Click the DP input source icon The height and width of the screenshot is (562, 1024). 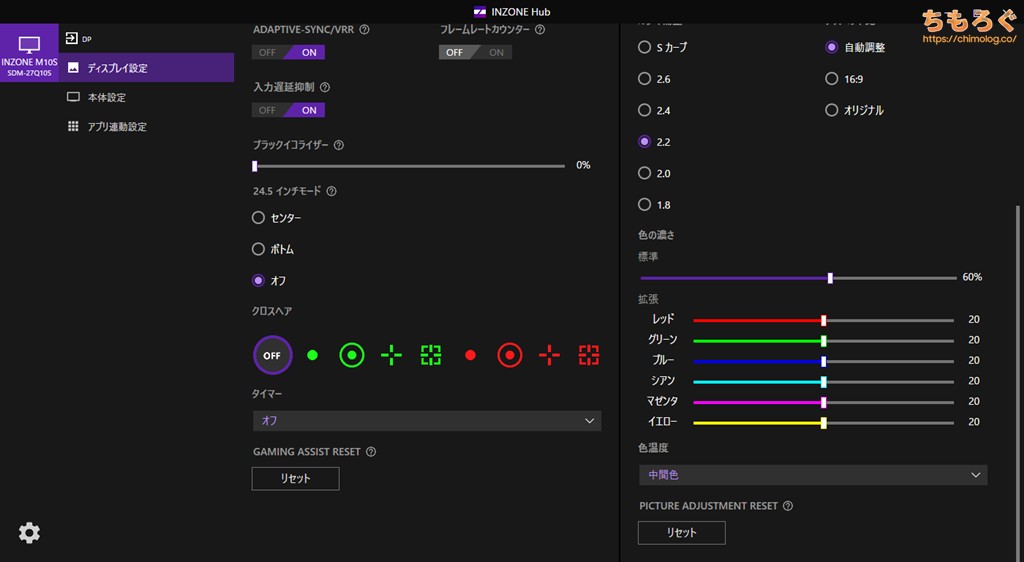(x=72, y=39)
